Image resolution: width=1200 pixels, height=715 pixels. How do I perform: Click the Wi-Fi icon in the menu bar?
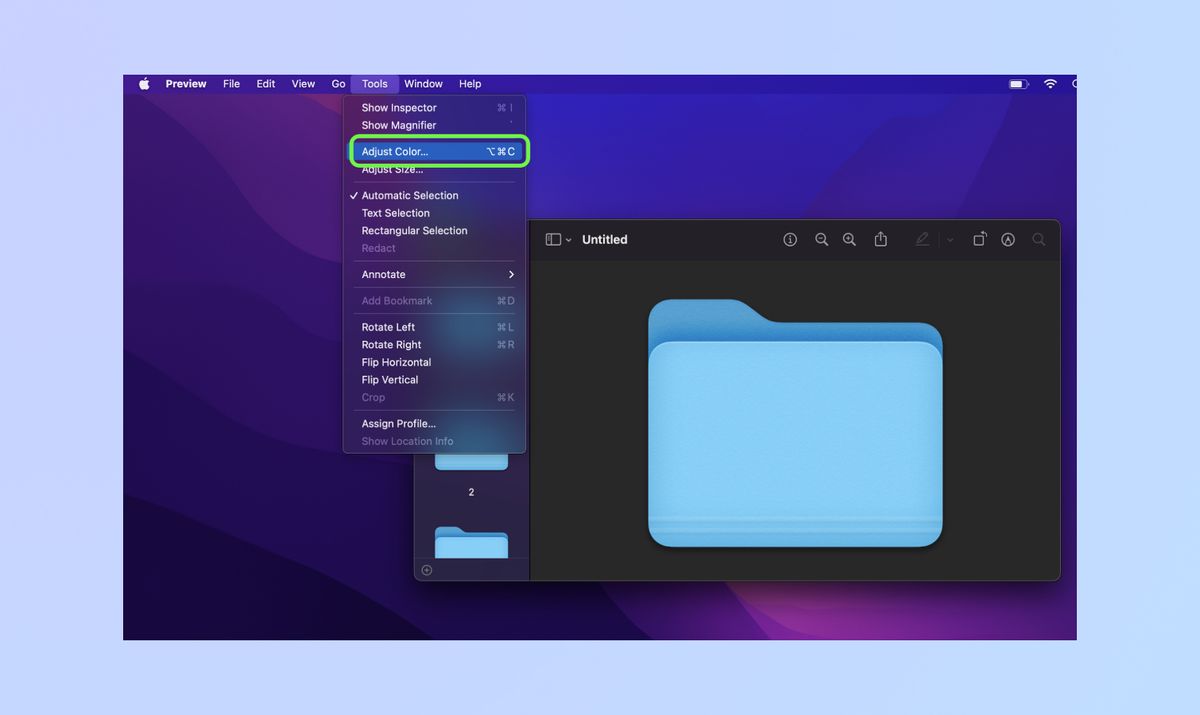tap(1049, 84)
